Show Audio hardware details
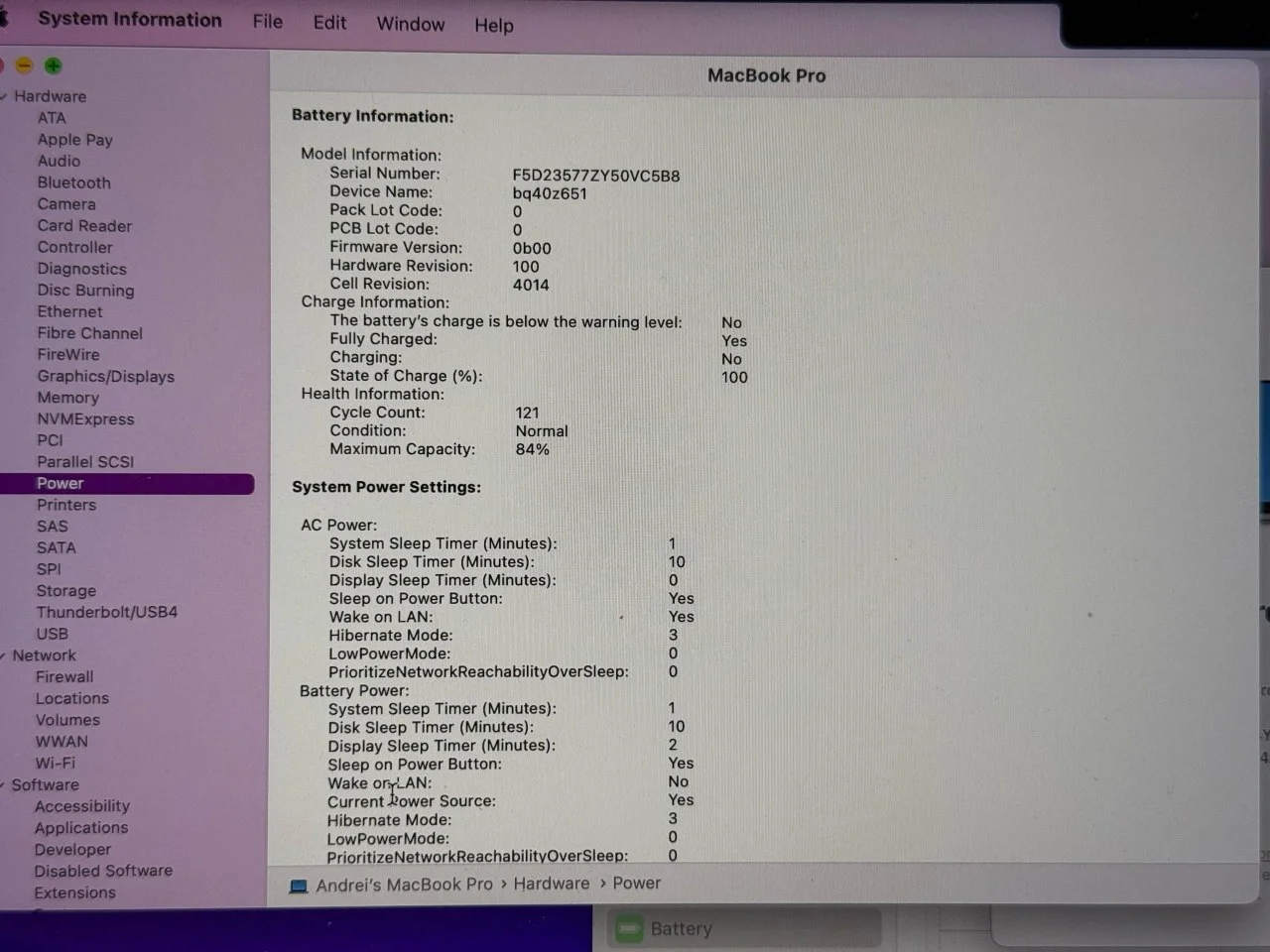Image resolution: width=1270 pixels, height=952 pixels. pos(60,161)
